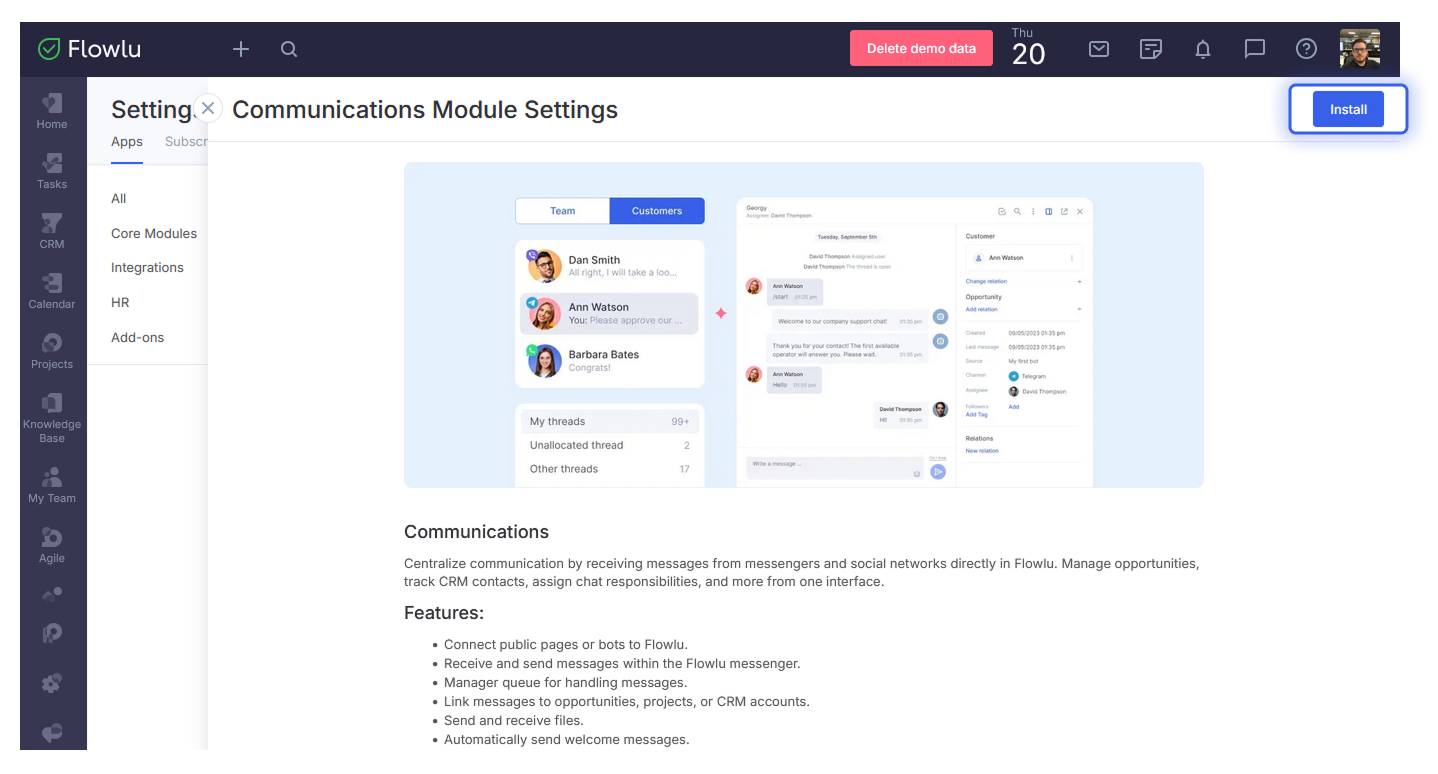Viewport: 1438px width, 774px height.
Task: Click the Flowlu logo
Action: [89, 49]
